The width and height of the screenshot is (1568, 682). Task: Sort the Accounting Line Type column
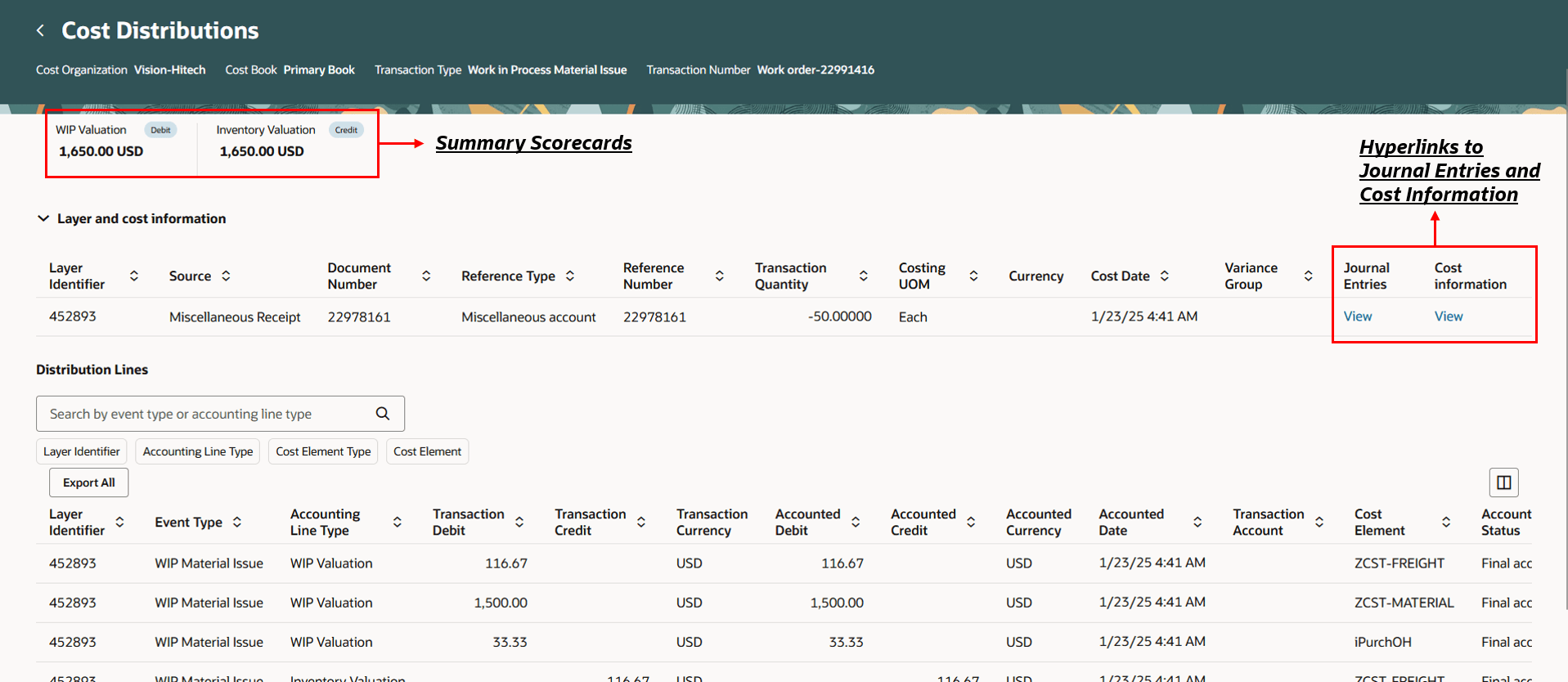pos(398,522)
